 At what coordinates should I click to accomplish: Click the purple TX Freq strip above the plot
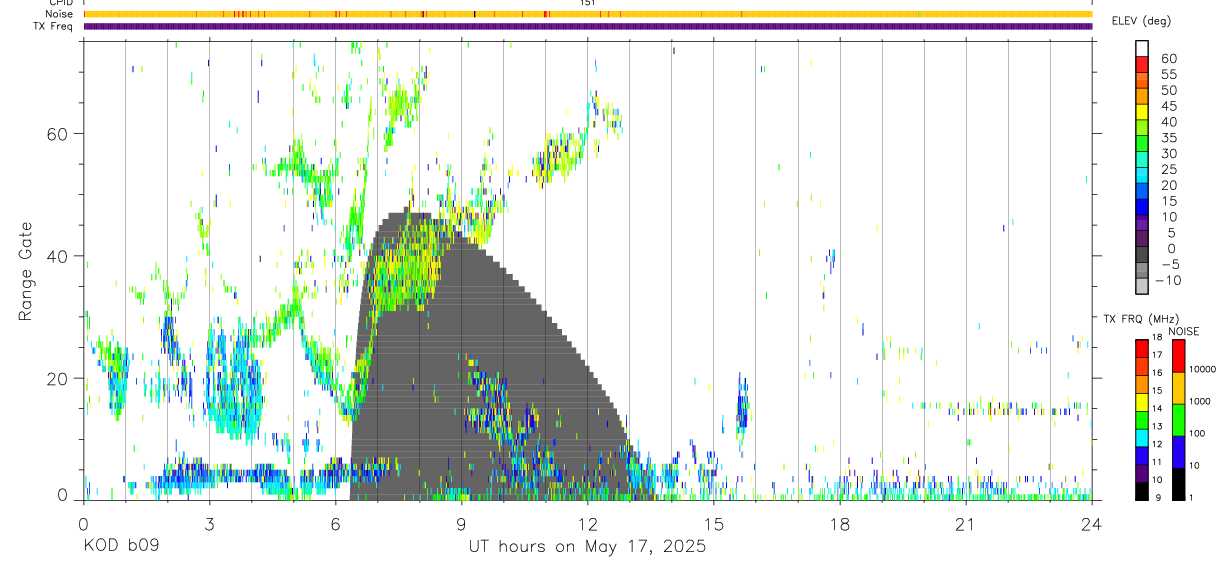(587, 26)
